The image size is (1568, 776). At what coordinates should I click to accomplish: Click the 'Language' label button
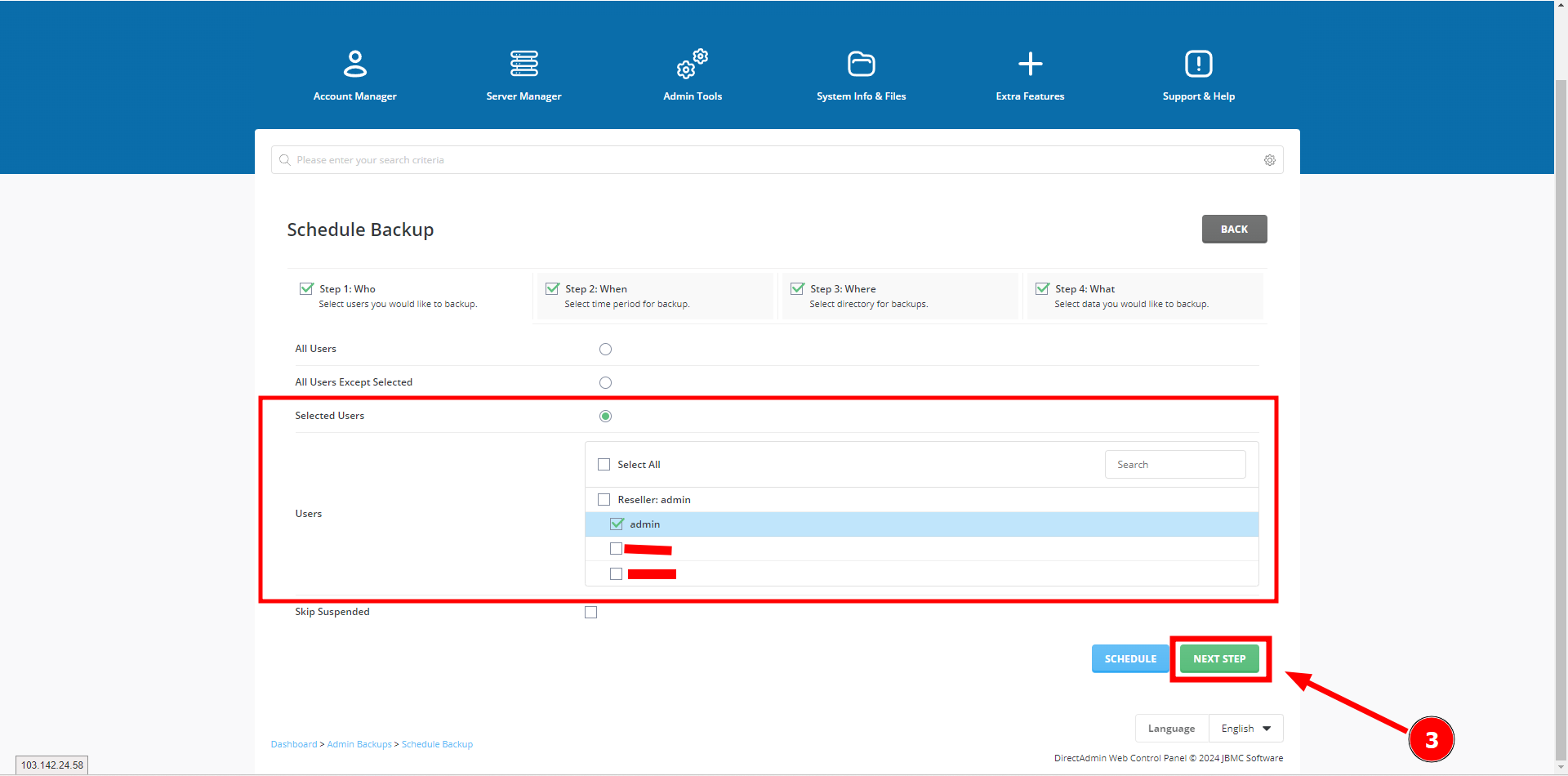tap(1171, 729)
